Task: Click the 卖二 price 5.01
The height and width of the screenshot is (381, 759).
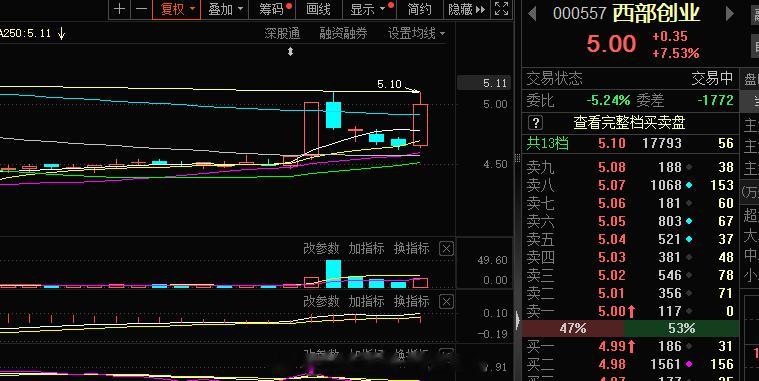Action: [x=612, y=293]
